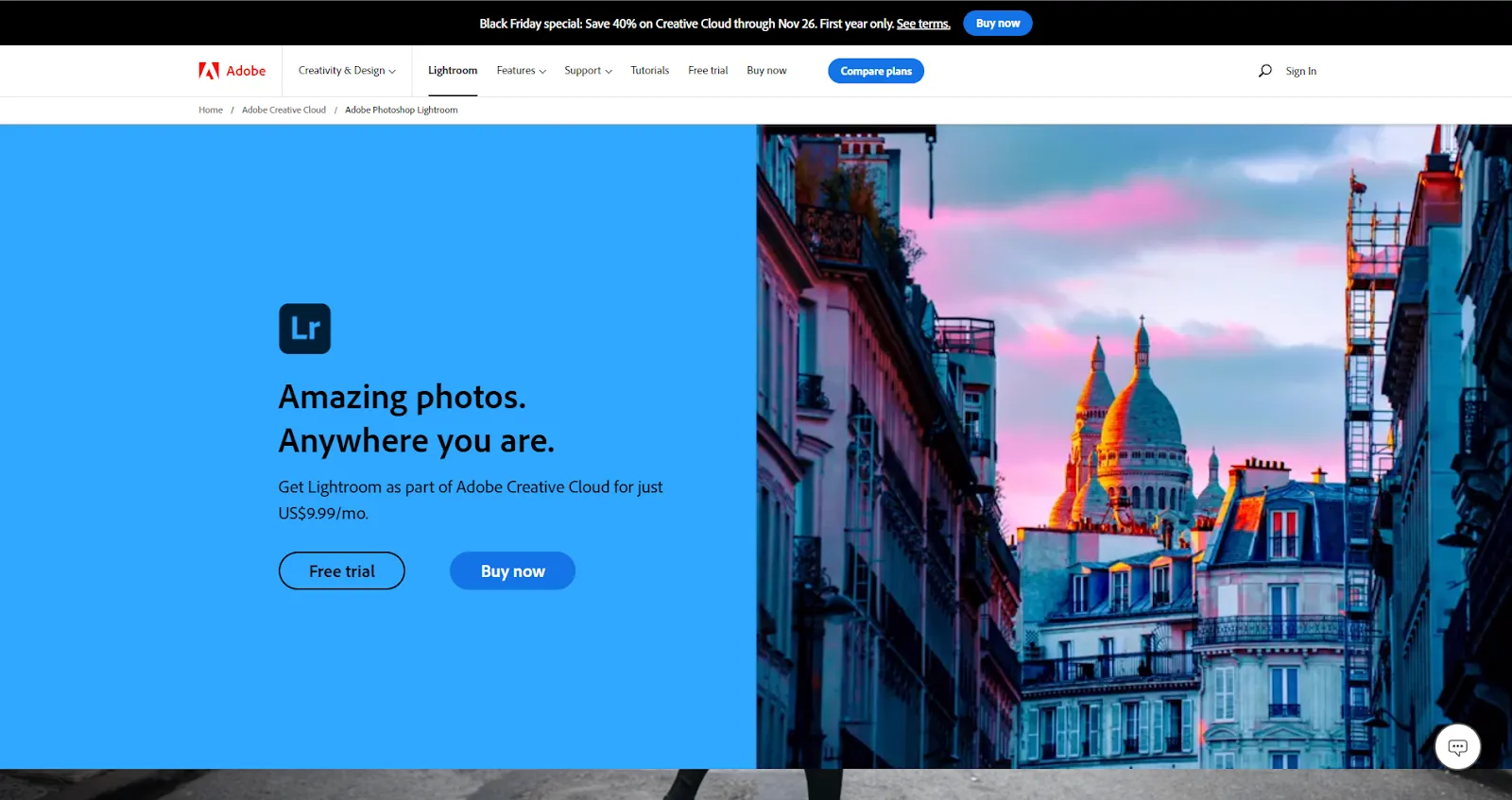The width and height of the screenshot is (1512, 800).
Task: Click Buy now in the Black Friday banner
Action: click(998, 24)
